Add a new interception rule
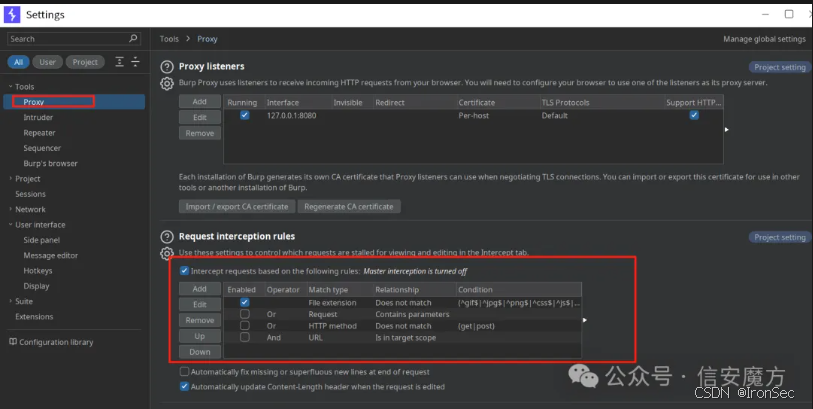Image resolution: width=813 pixels, height=409 pixels. pos(200,289)
